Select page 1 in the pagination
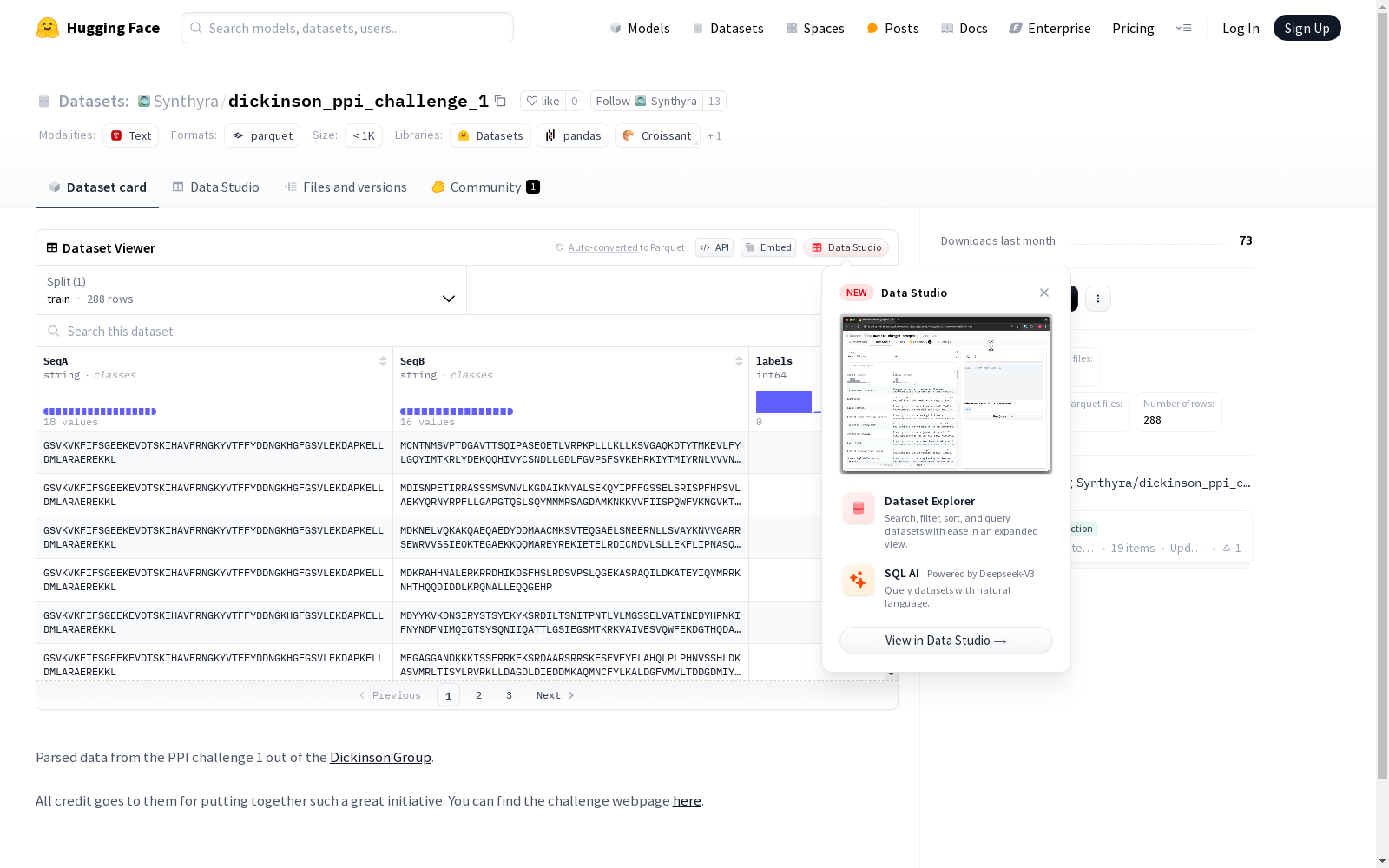The image size is (1389, 868). [x=448, y=695]
